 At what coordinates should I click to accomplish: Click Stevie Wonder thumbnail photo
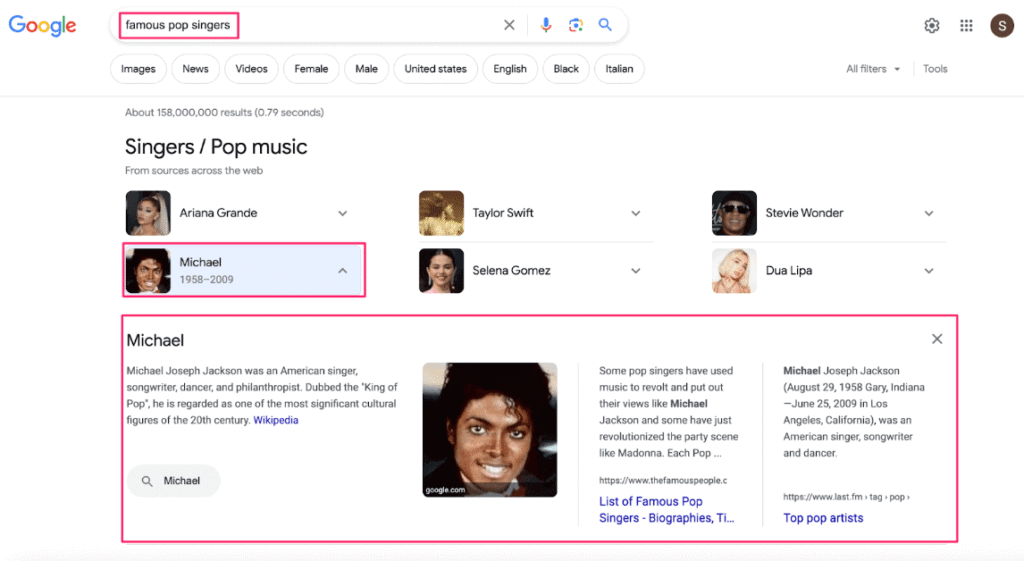(x=735, y=213)
